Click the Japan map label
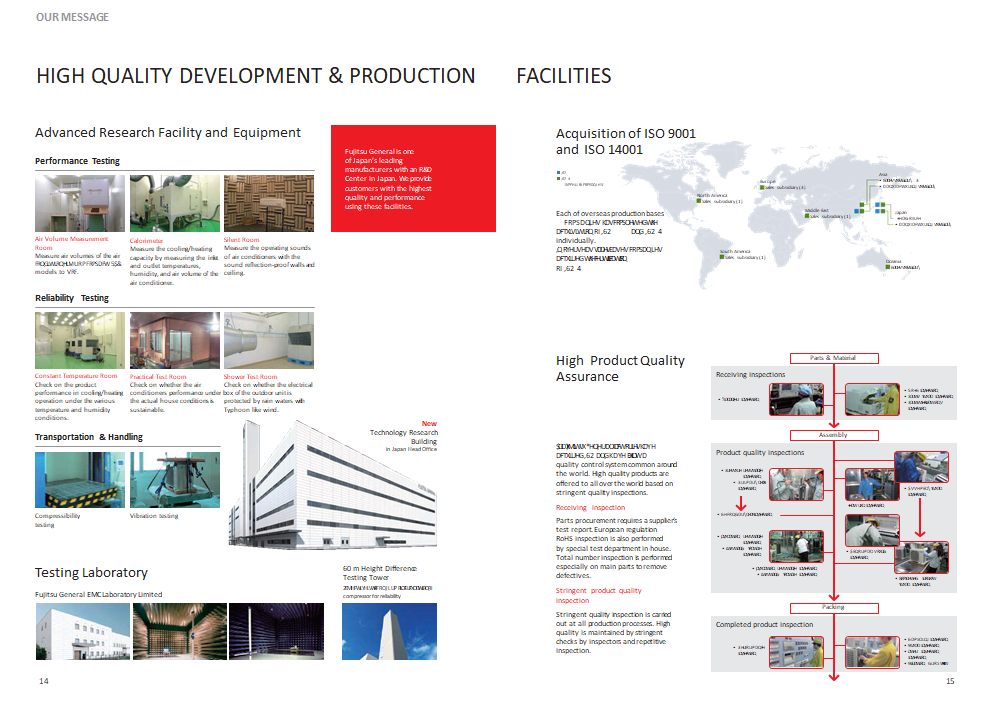This screenshot has width=993, height=702. (x=901, y=212)
